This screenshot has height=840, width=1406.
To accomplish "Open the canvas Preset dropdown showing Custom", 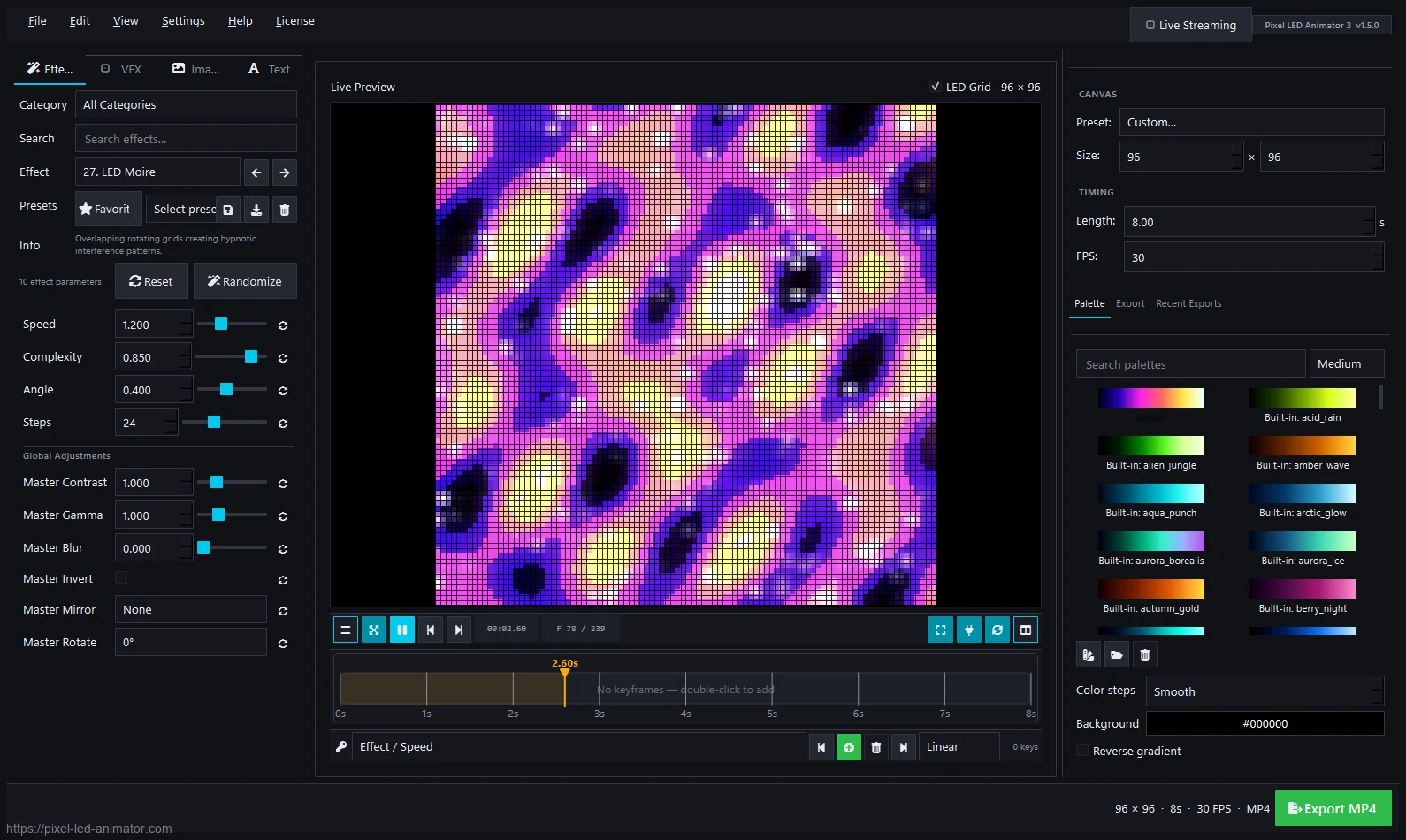I will (x=1252, y=123).
